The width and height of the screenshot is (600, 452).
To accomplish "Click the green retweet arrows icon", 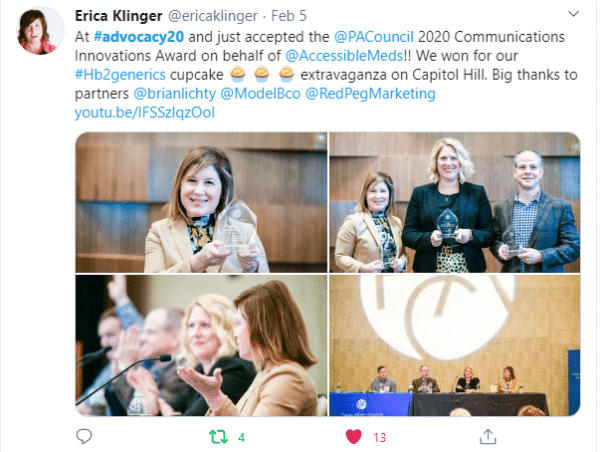I will coord(218,437).
